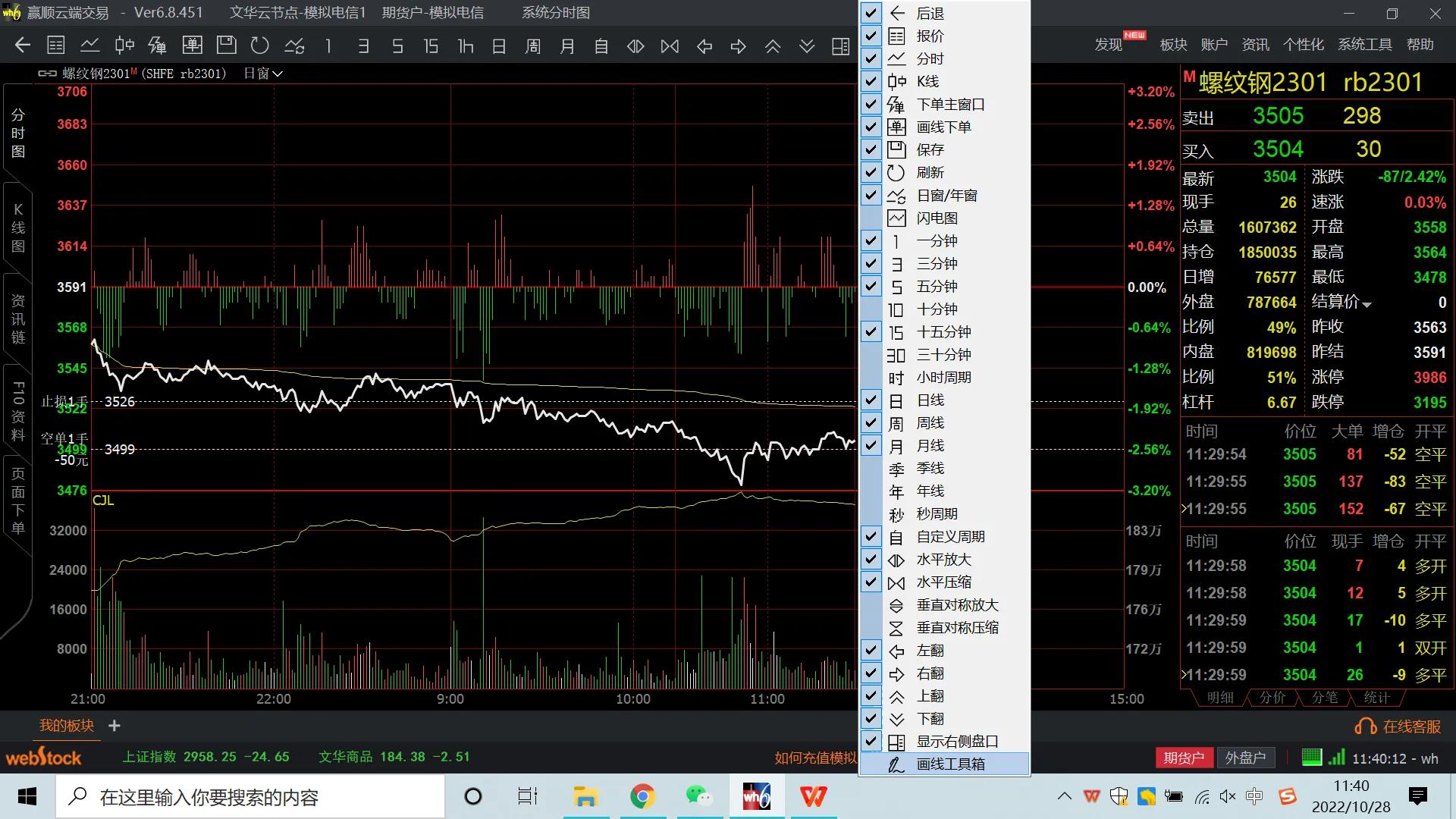The image size is (1456, 819).
Task: Uncheck the 日线 option in the context menu
Action: pyautogui.click(x=871, y=400)
